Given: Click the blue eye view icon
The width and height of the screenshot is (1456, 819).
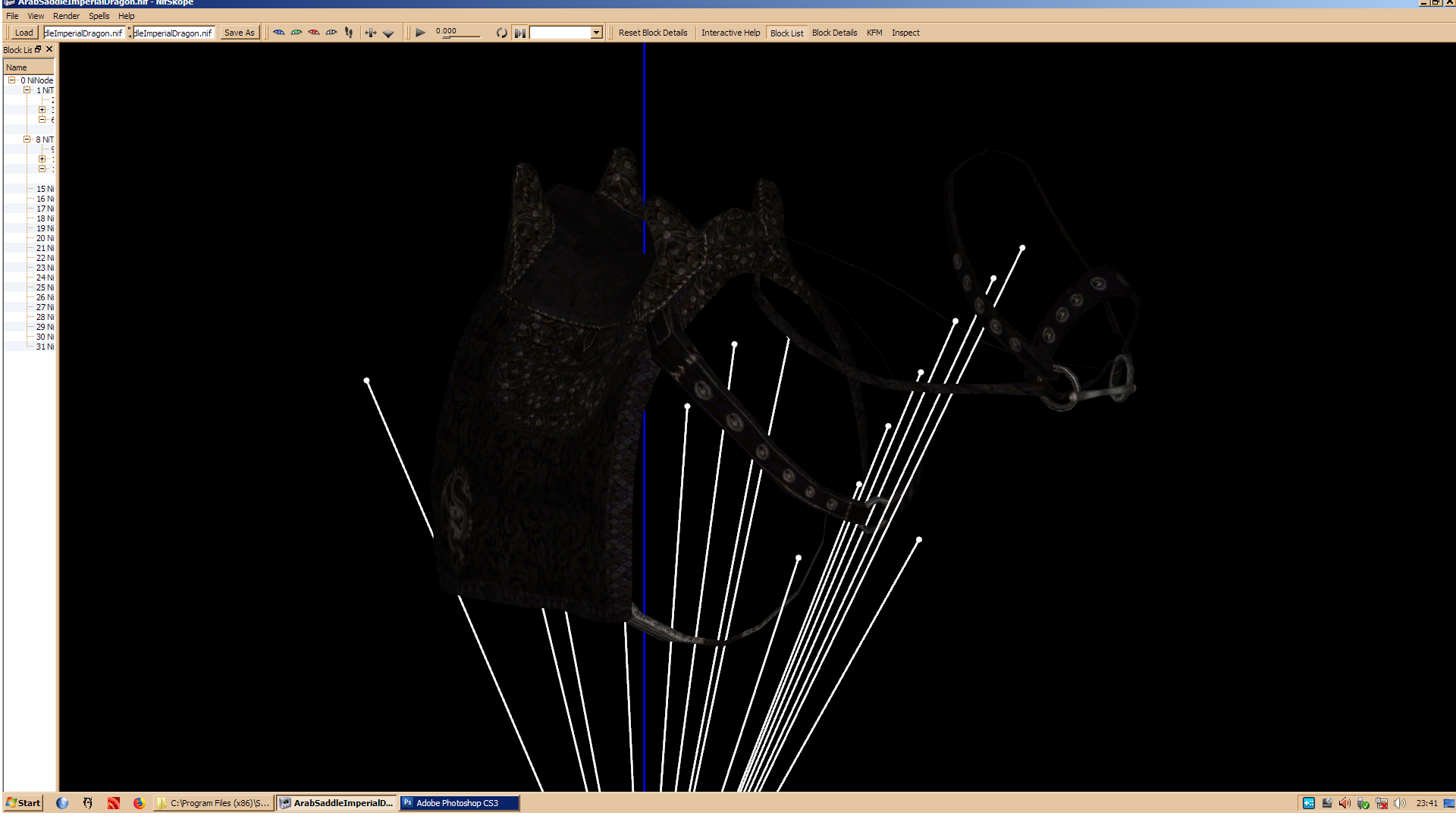Looking at the screenshot, I should click(x=279, y=33).
